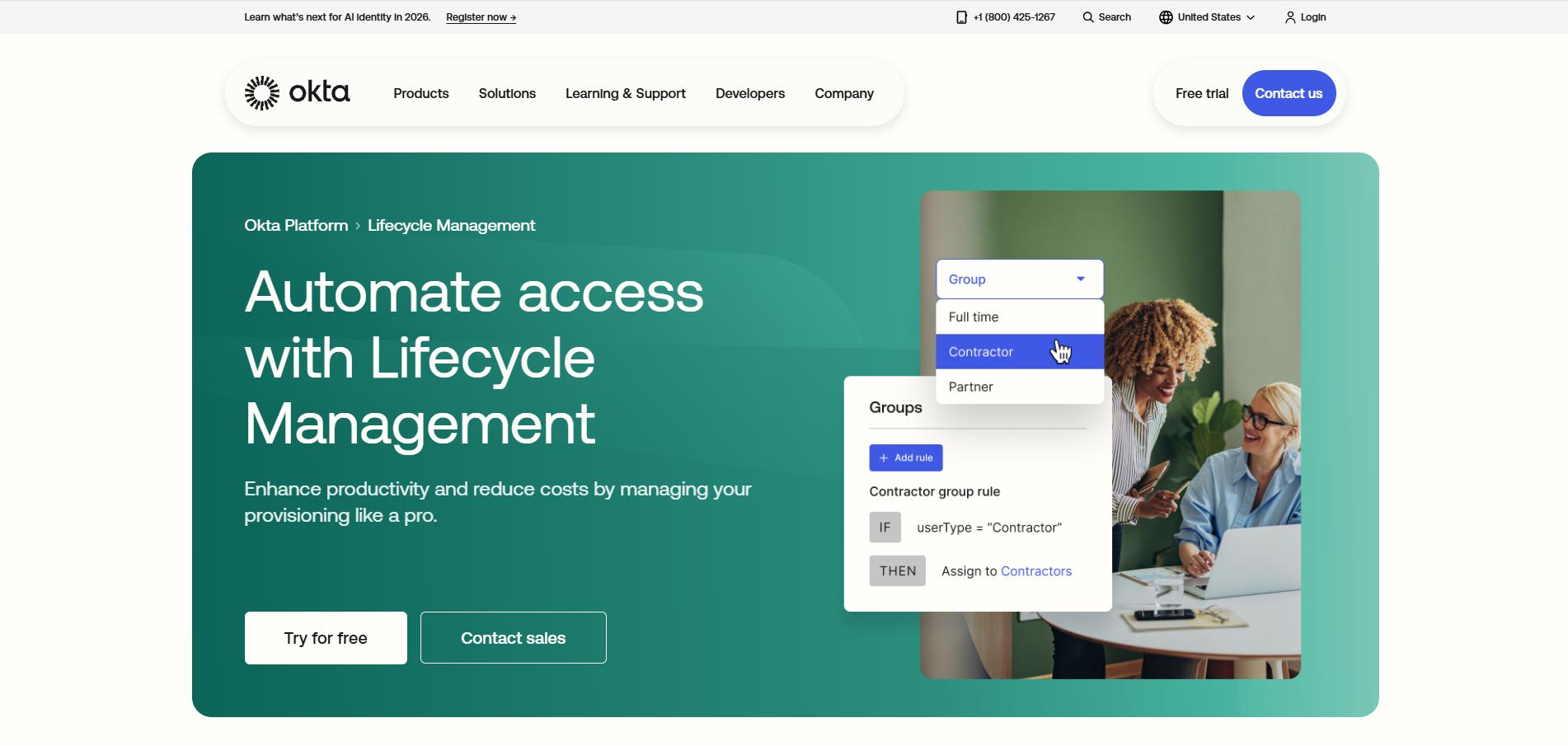Select Contractor from the Group dropdown
This screenshot has width=1568, height=746.
980,351
